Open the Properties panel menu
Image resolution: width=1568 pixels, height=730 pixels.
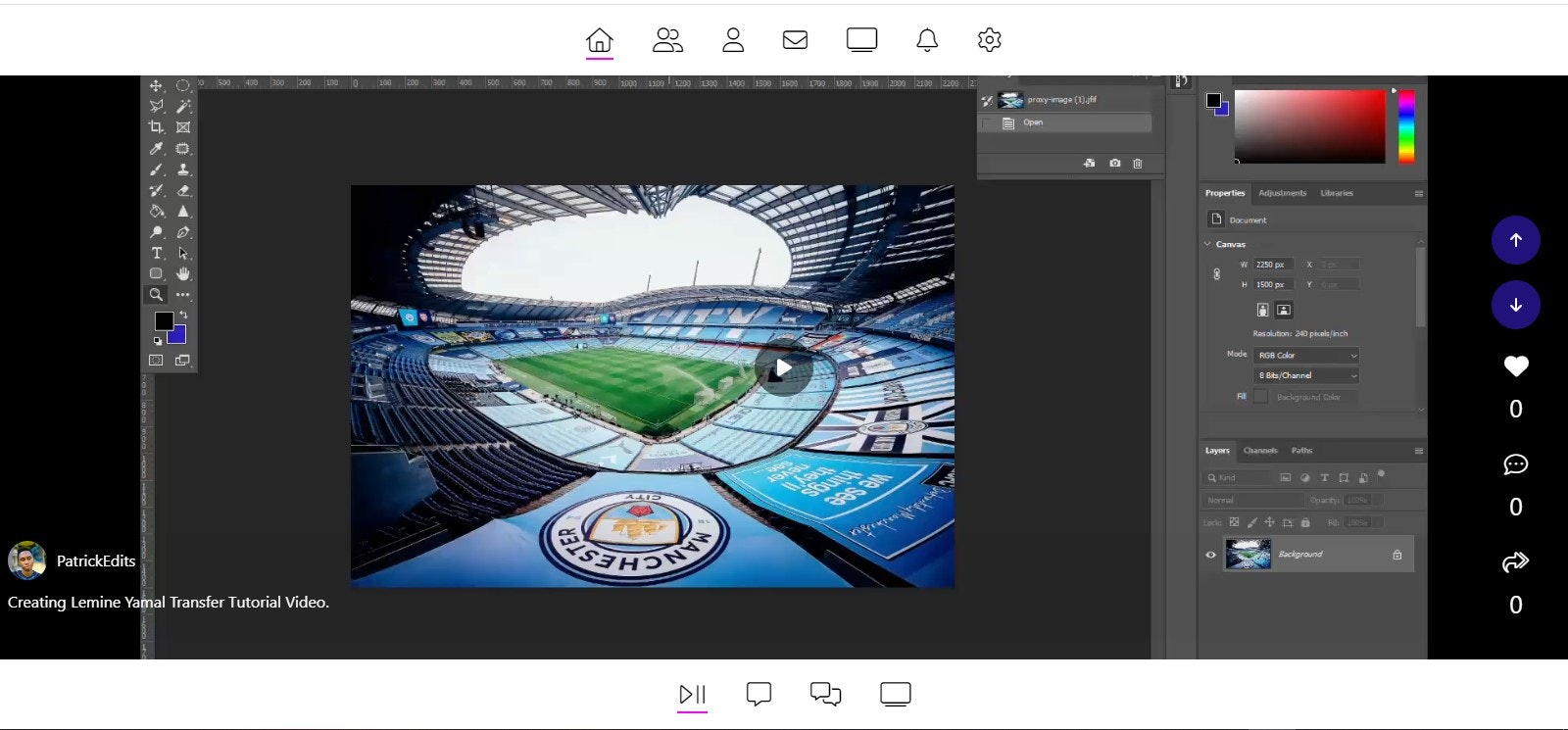[1418, 194]
